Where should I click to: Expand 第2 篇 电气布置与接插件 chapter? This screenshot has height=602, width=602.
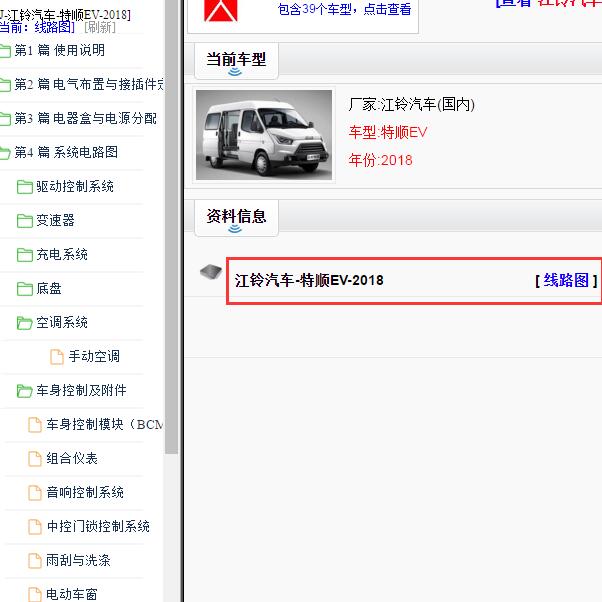[89, 84]
